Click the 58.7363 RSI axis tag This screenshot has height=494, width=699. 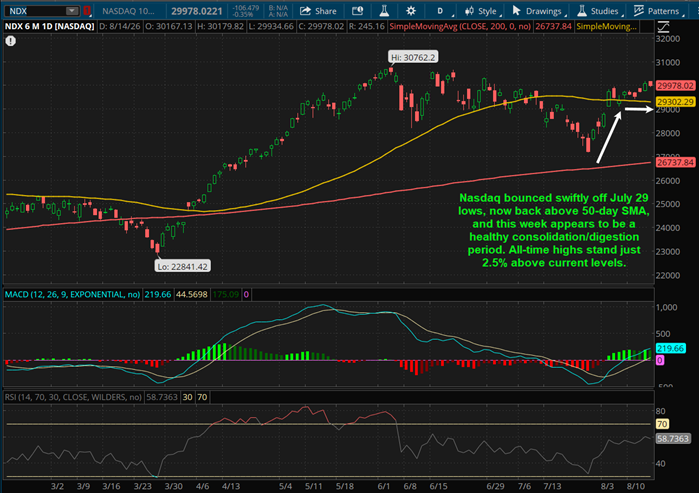click(673, 439)
